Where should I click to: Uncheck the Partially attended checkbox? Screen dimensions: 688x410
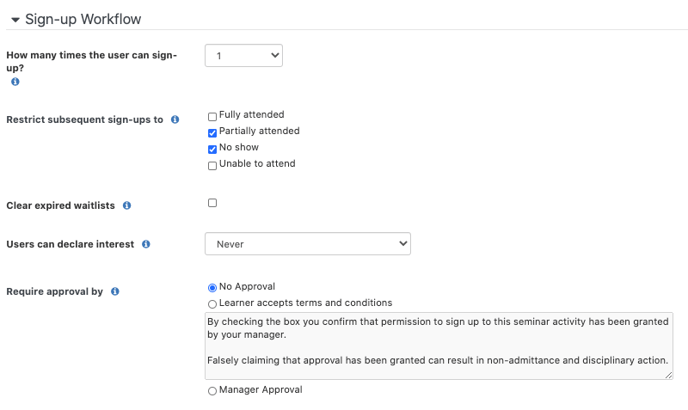(212, 133)
